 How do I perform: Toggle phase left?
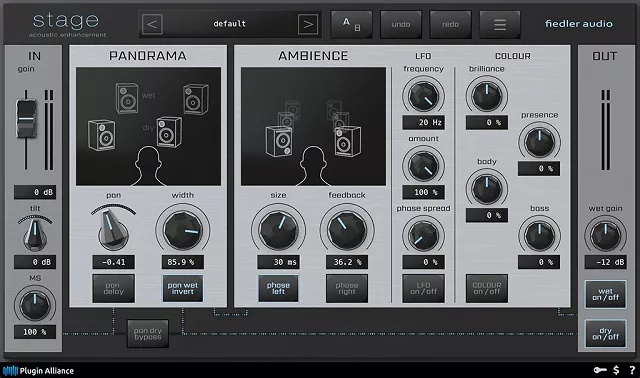pos(278,288)
